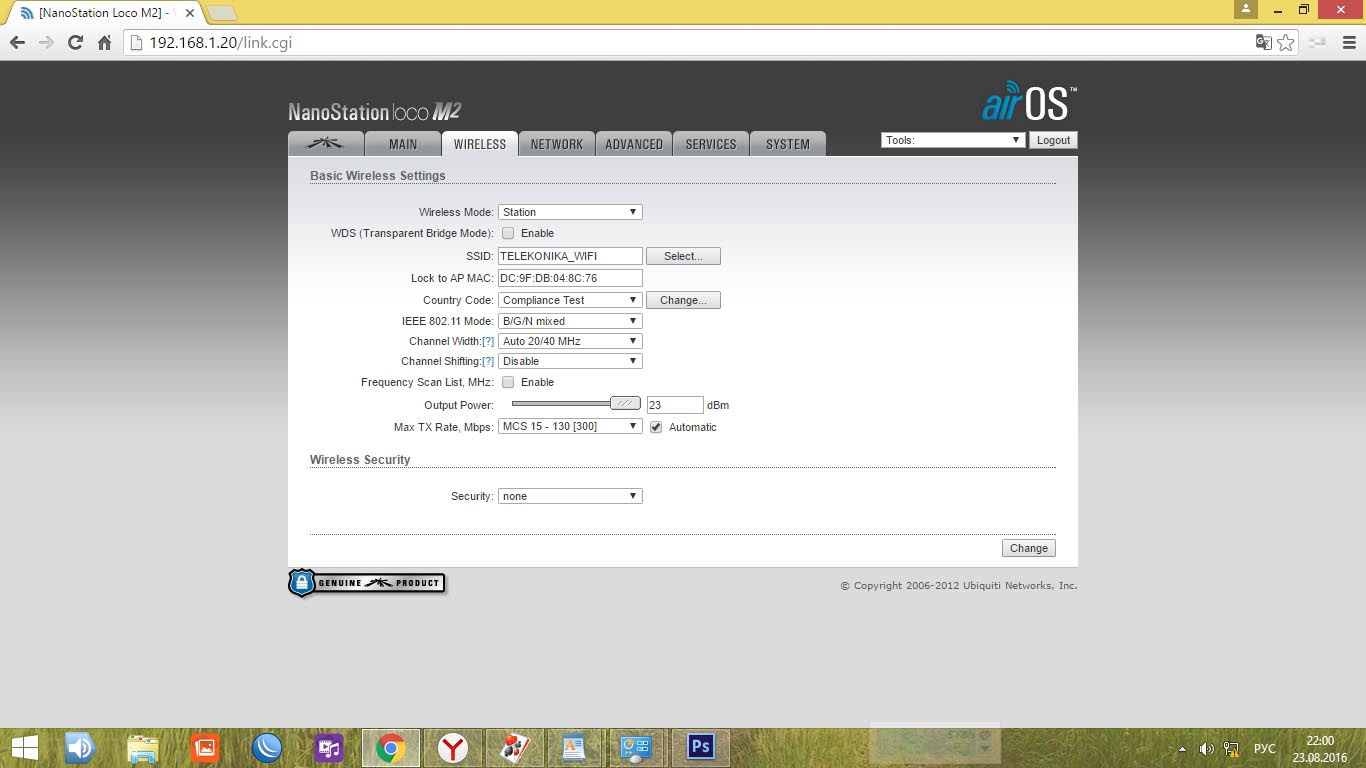Click the Chrome user profile icon

click(1245, 9)
